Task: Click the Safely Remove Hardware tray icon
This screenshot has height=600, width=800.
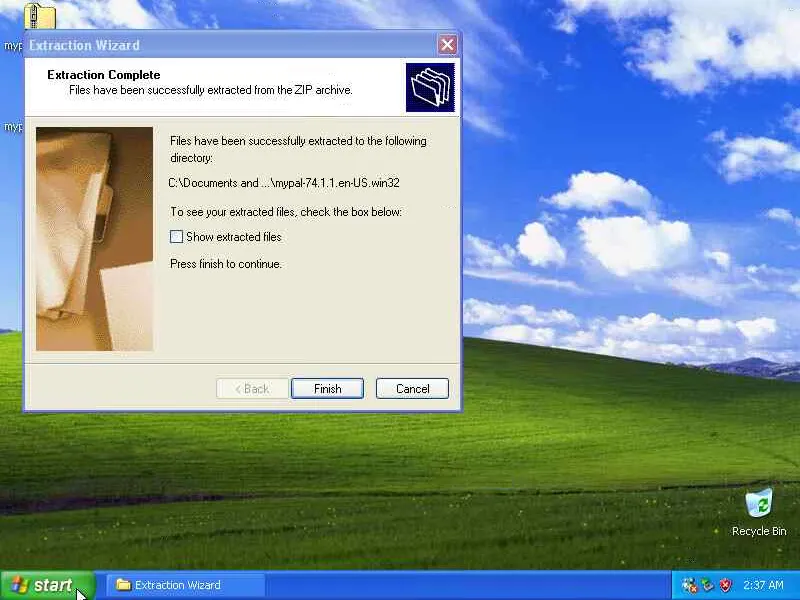Action: coord(707,585)
